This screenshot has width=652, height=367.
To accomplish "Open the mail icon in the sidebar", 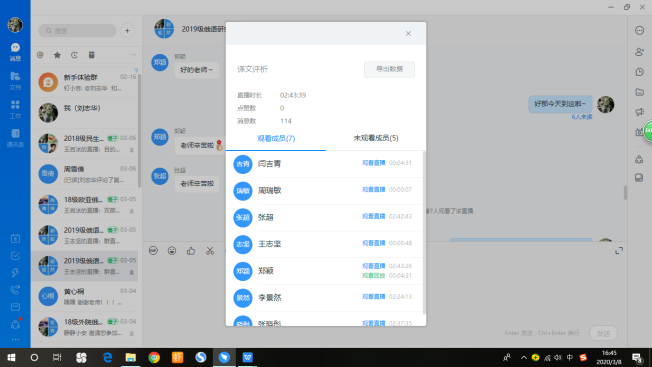I will click(15, 307).
